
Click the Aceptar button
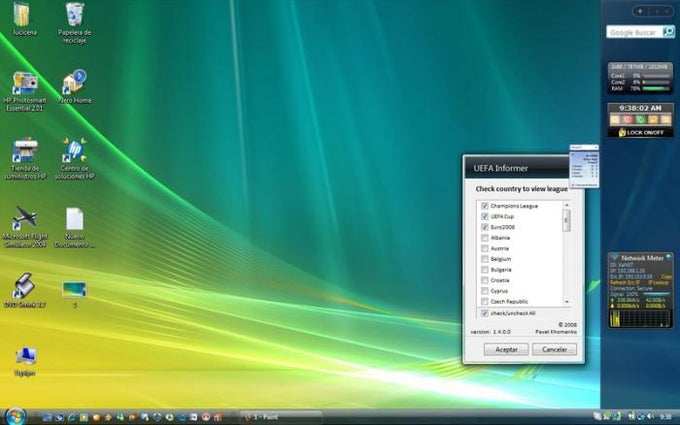click(x=506, y=350)
